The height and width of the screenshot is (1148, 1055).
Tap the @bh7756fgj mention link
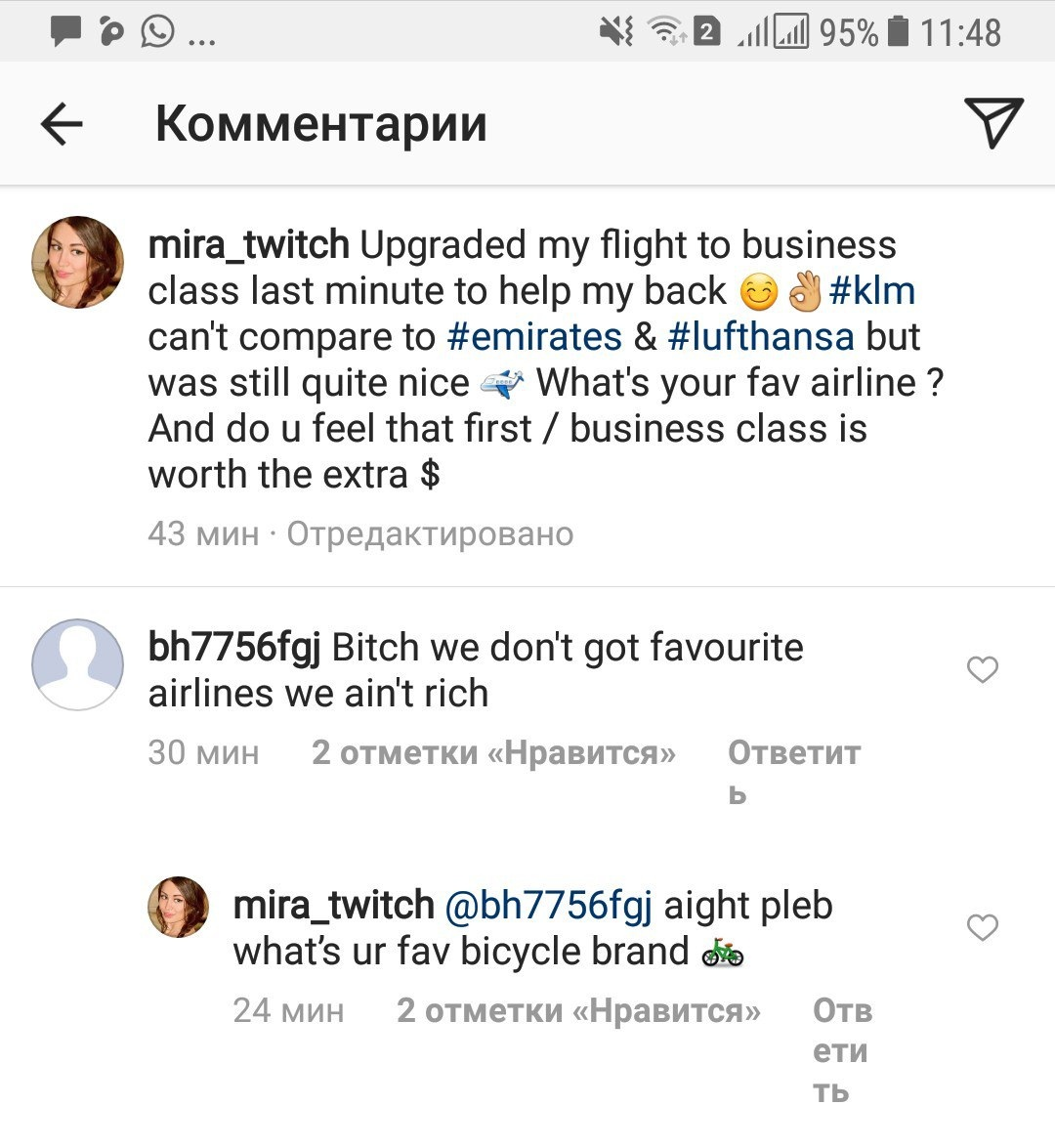pyautogui.click(x=548, y=906)
